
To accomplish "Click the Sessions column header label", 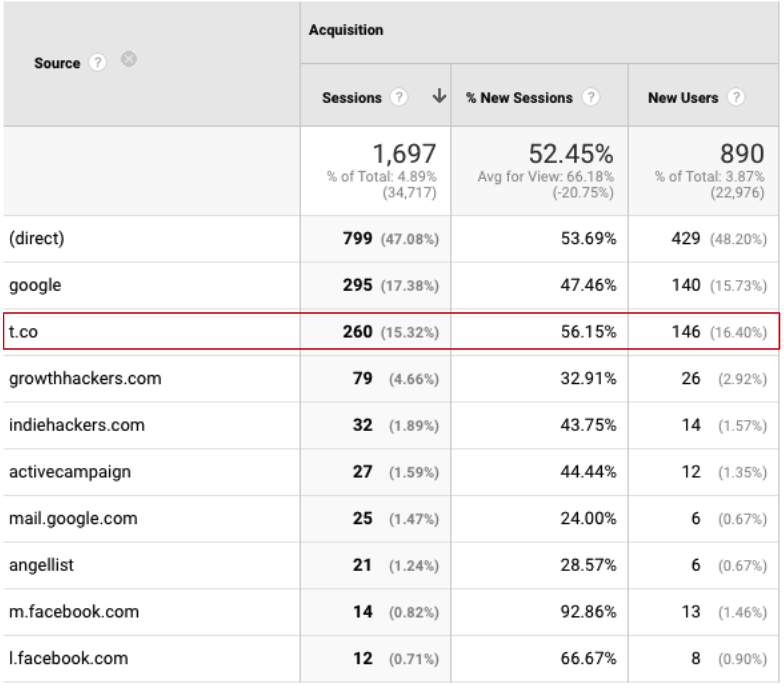I will 352,98.
